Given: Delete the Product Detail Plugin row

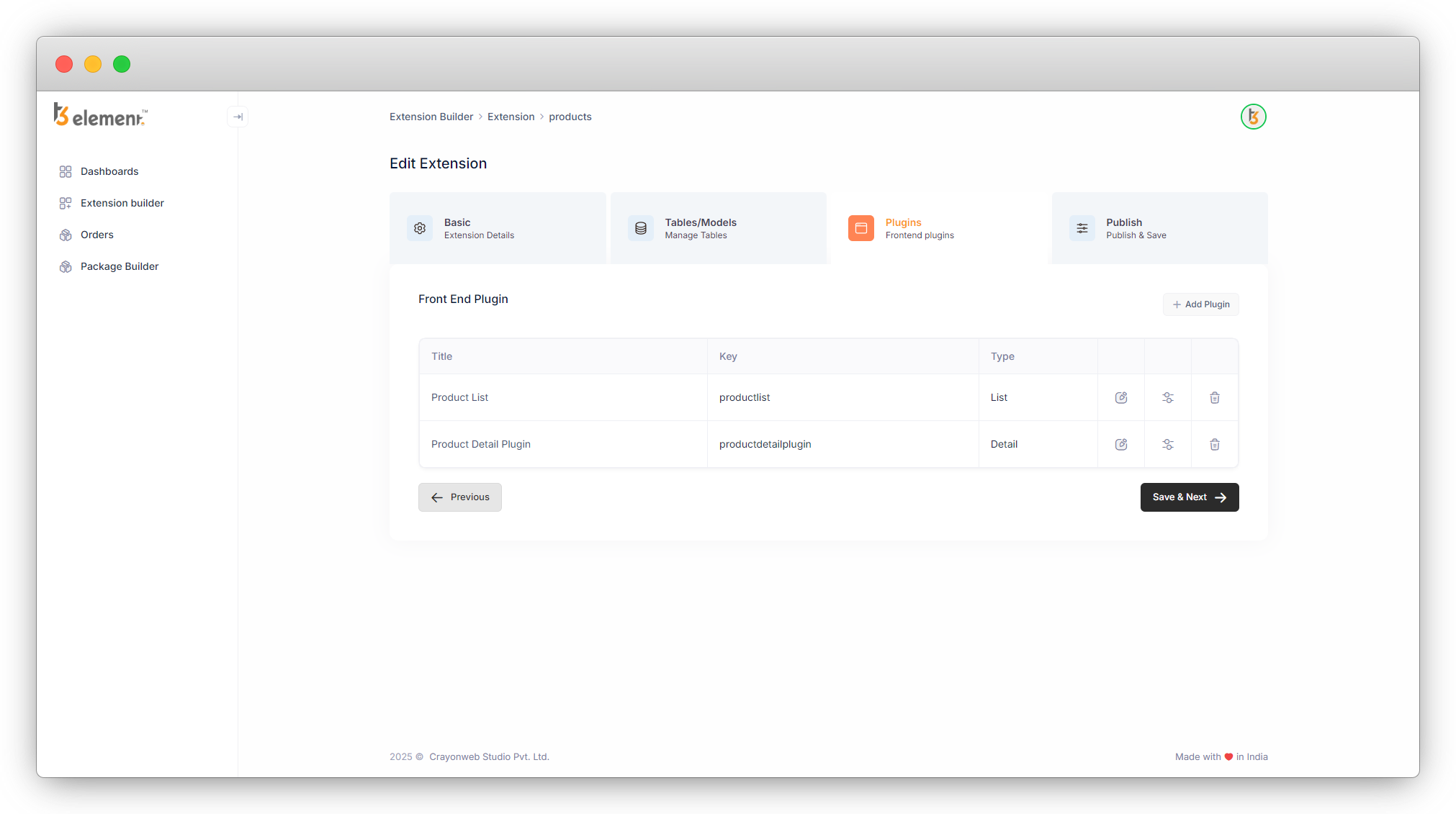Looking at the screenshot, I should click(1215, 444).
